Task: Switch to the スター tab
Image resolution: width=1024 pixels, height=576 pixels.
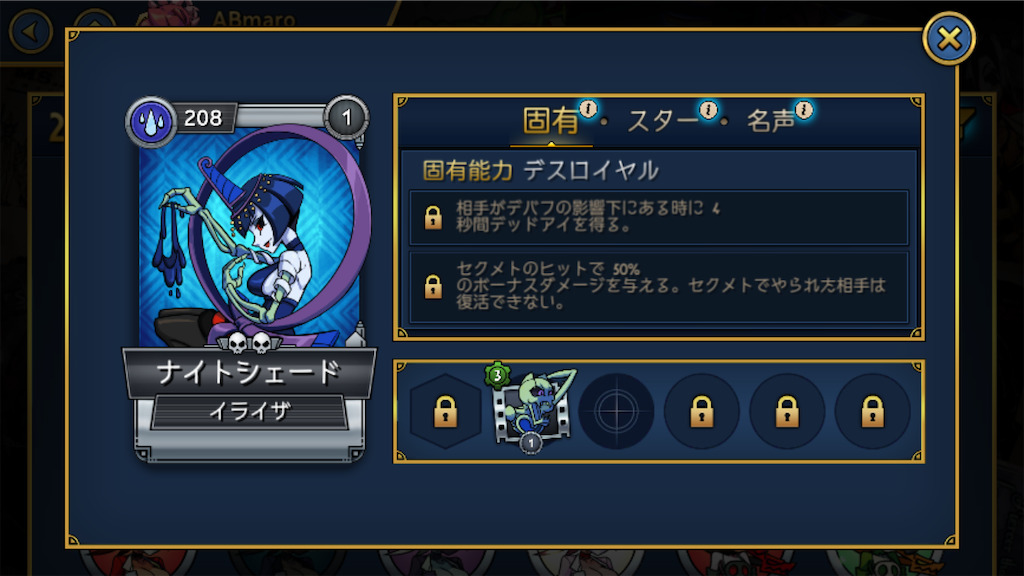Action: pyautogui.click(x=662, y=121)
